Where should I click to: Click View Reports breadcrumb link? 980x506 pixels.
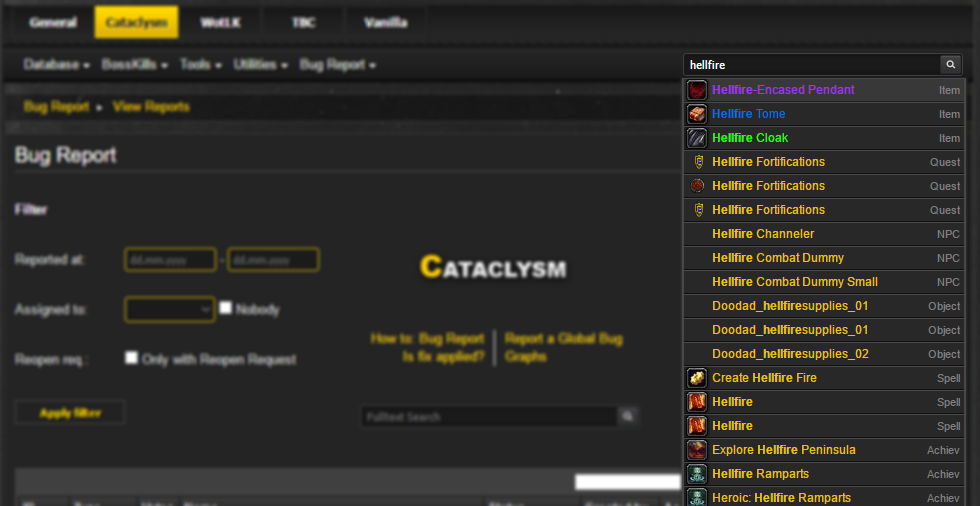pos(151,107)
